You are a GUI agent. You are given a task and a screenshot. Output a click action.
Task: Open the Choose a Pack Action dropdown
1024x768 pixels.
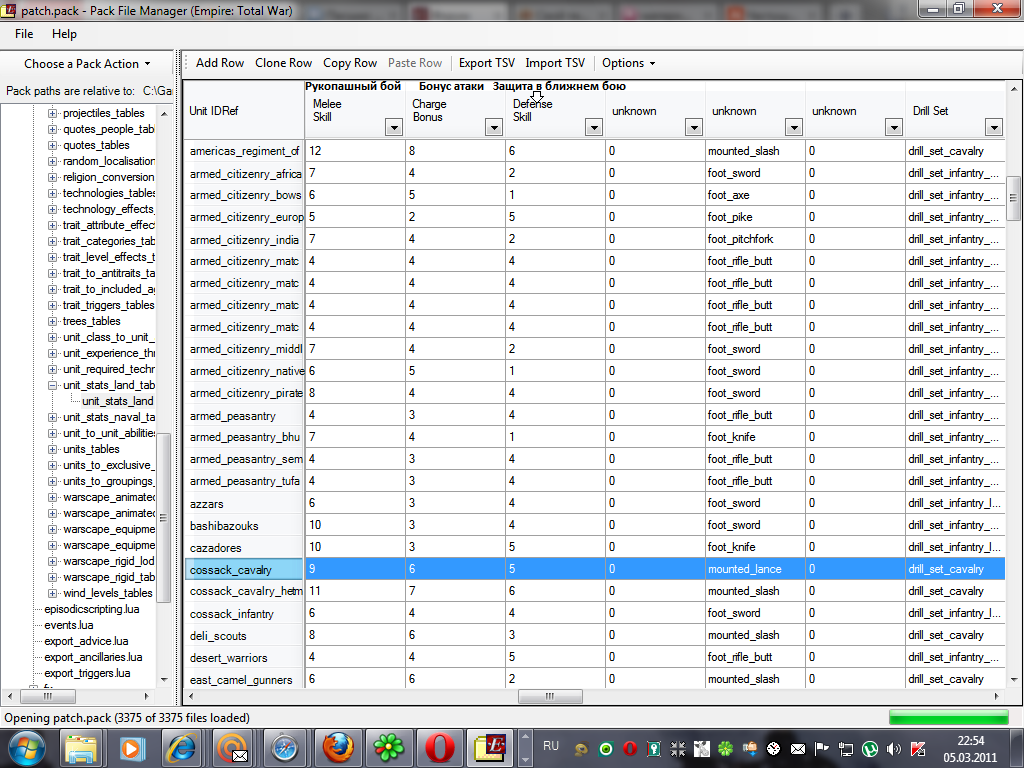tap(87, 64)
